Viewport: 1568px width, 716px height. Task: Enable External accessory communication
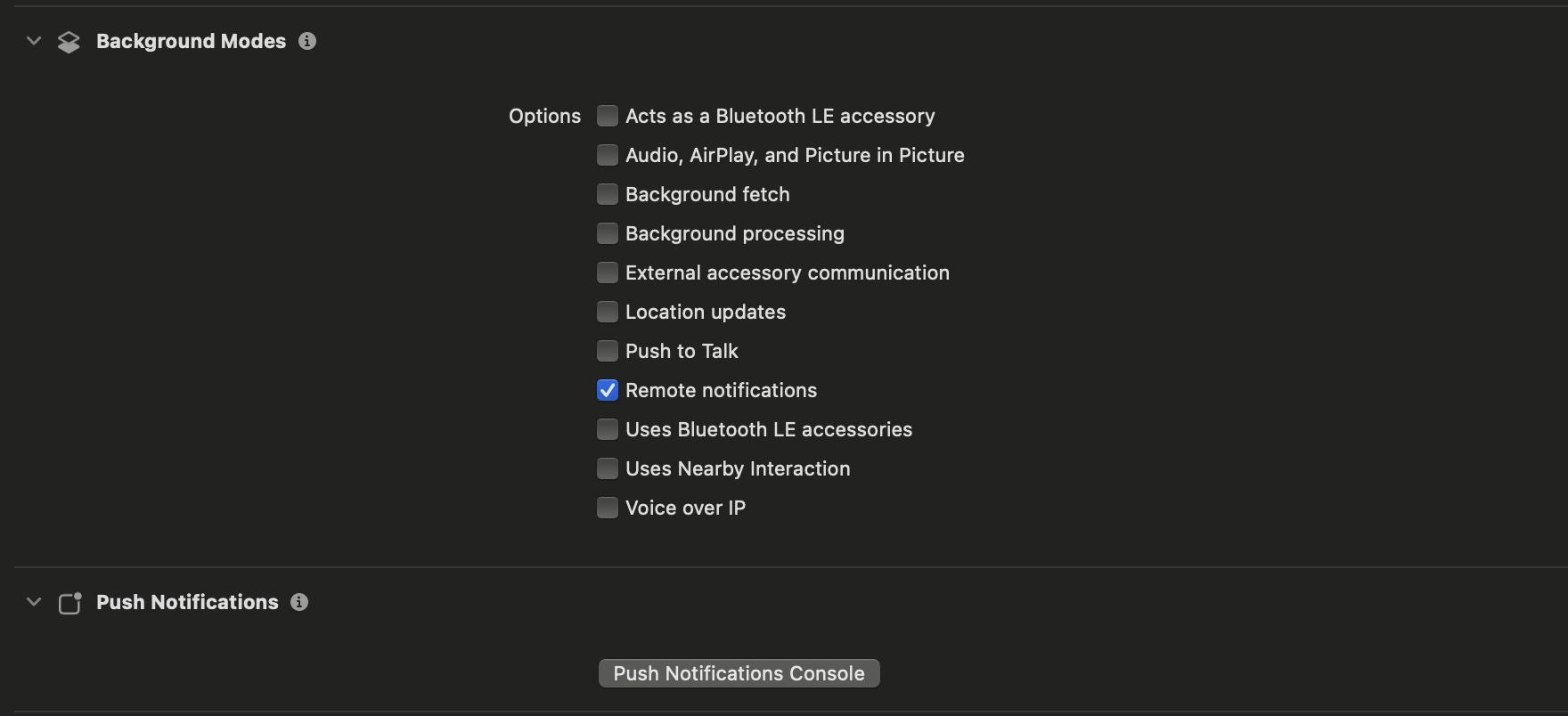(608, 273)
